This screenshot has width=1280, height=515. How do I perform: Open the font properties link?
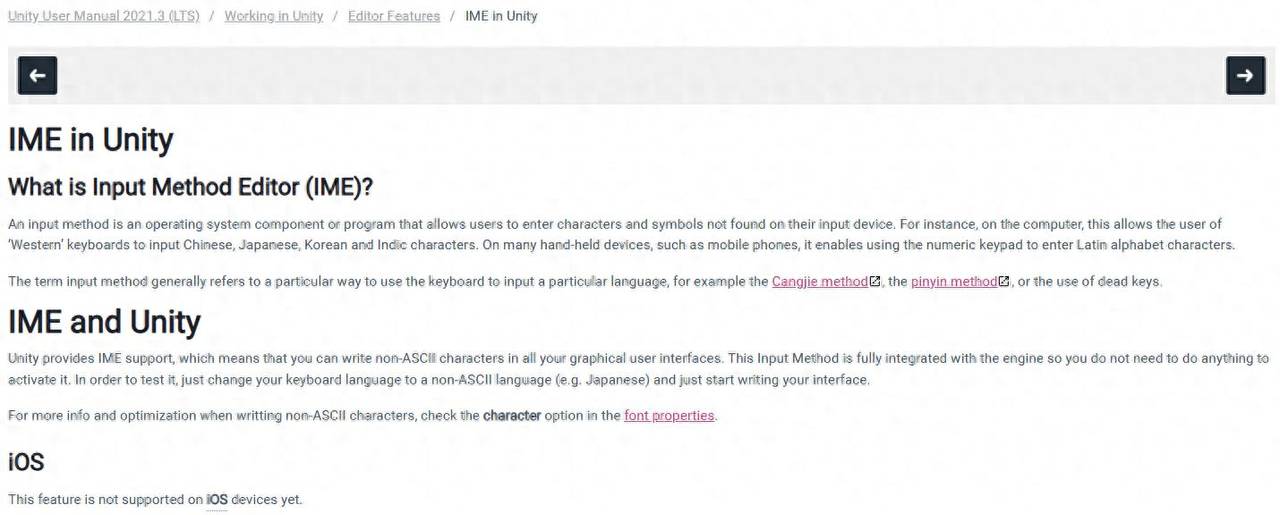(x=669, y=415)
